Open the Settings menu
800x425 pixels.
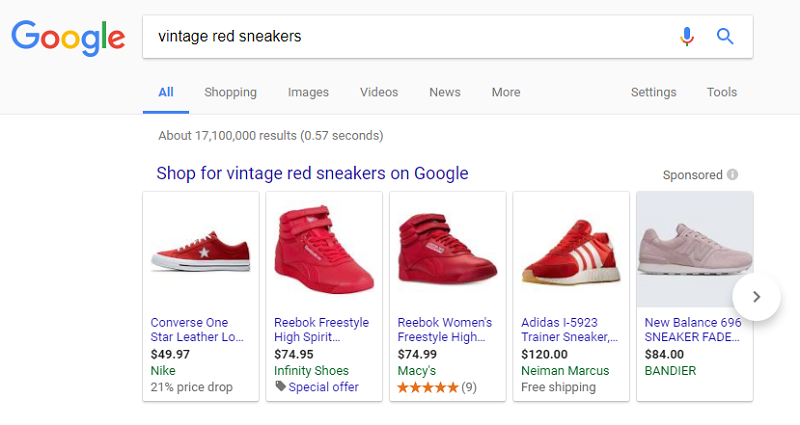click(653, 92)
